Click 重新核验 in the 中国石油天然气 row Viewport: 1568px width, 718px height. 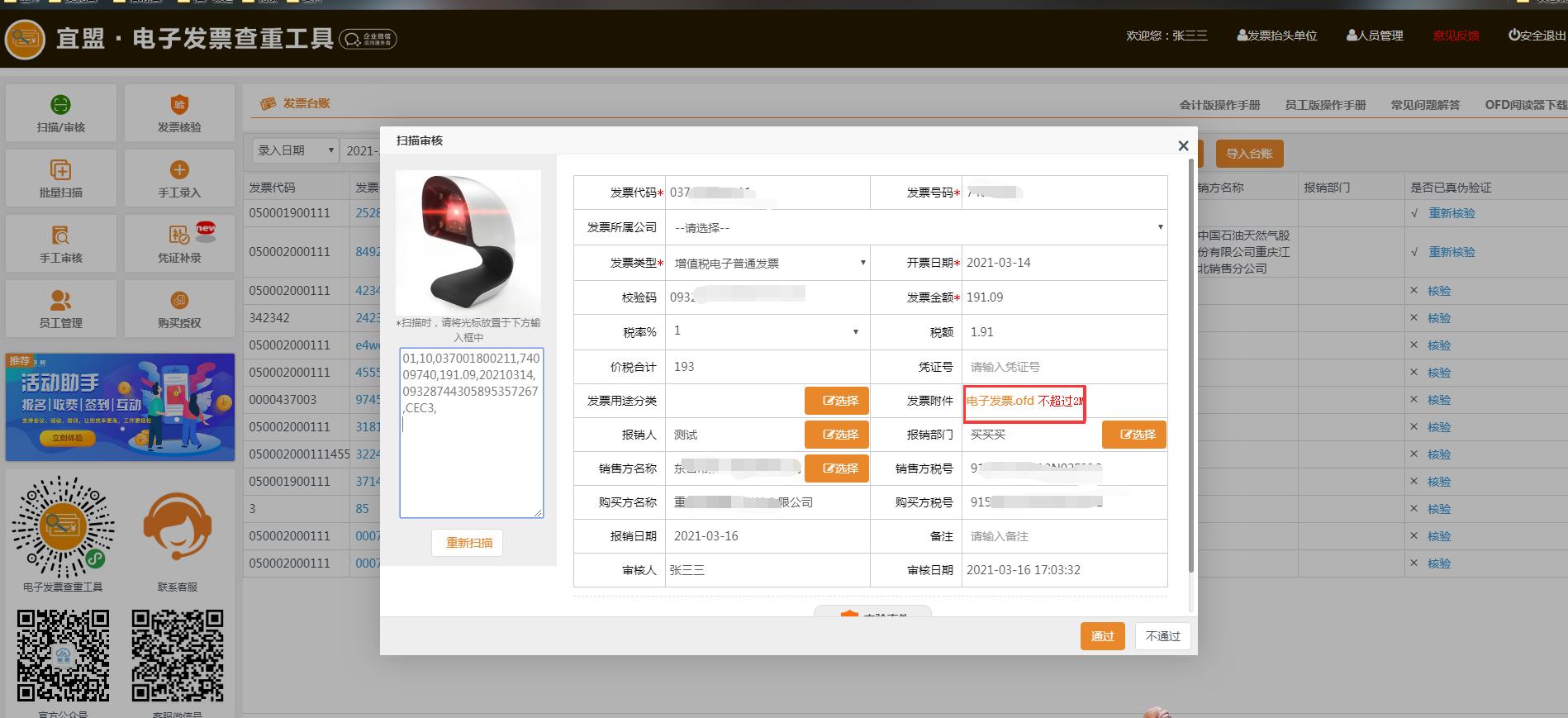(1452, 252)
